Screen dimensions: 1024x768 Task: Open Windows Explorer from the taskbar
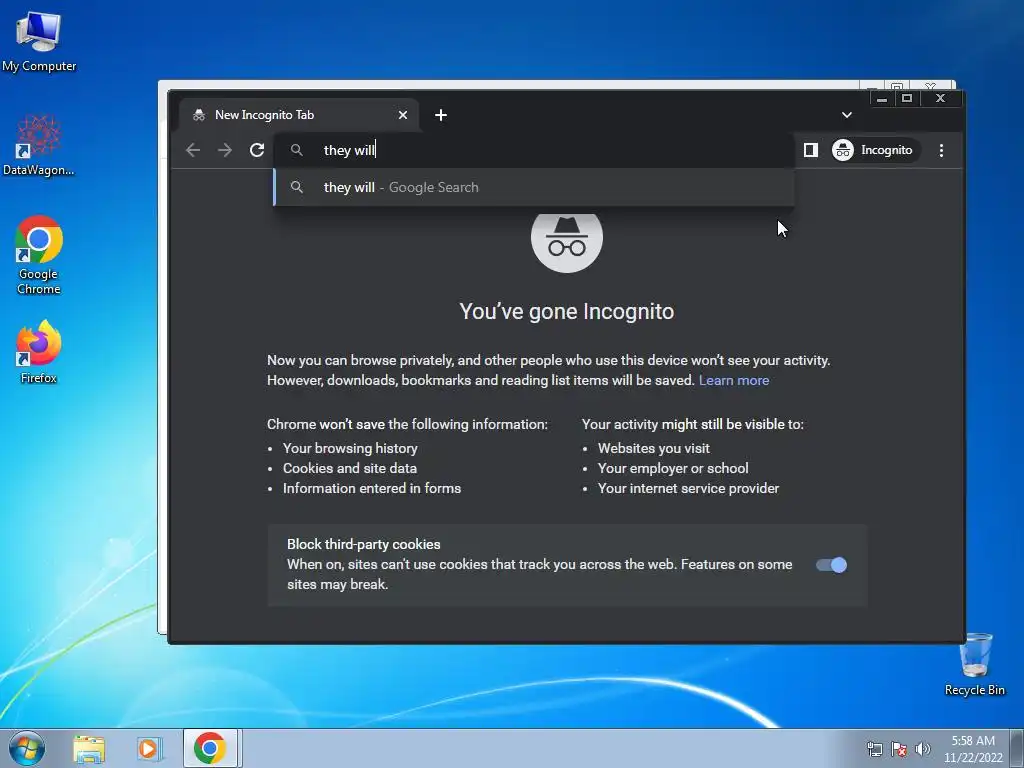point(89,748)
